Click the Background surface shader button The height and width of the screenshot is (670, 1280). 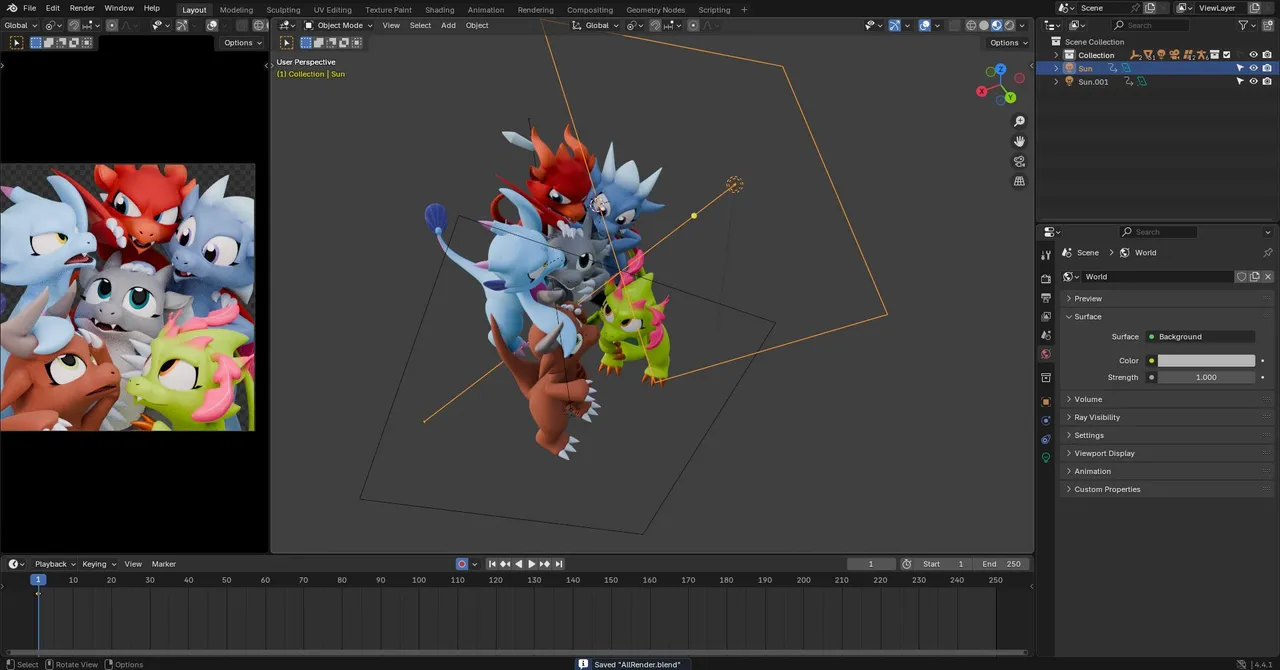pyautogui.click(x=1199, y=337)
